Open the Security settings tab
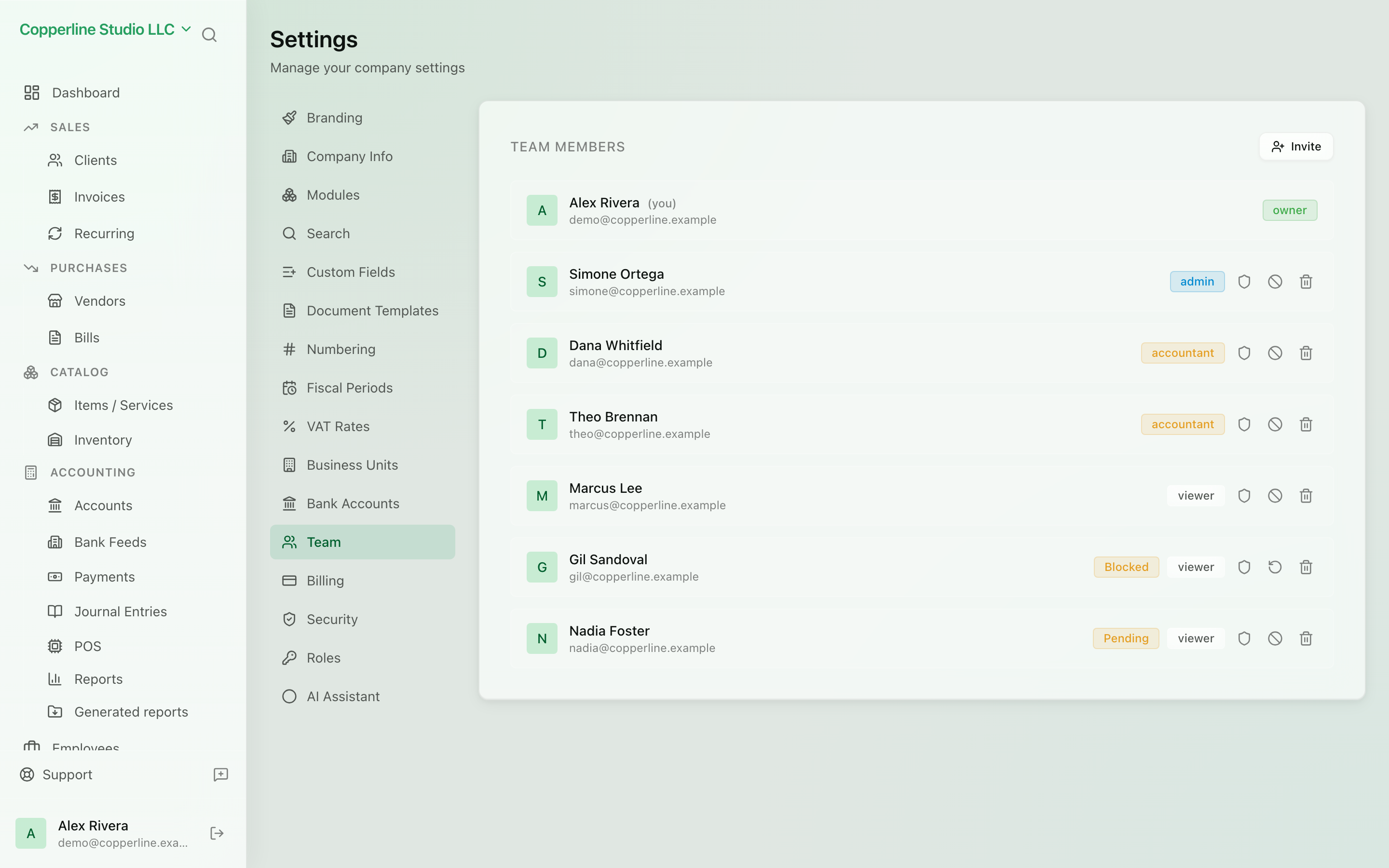Image resolution: width=1389 pixels, height=868 pixels. tap(362, 619)
